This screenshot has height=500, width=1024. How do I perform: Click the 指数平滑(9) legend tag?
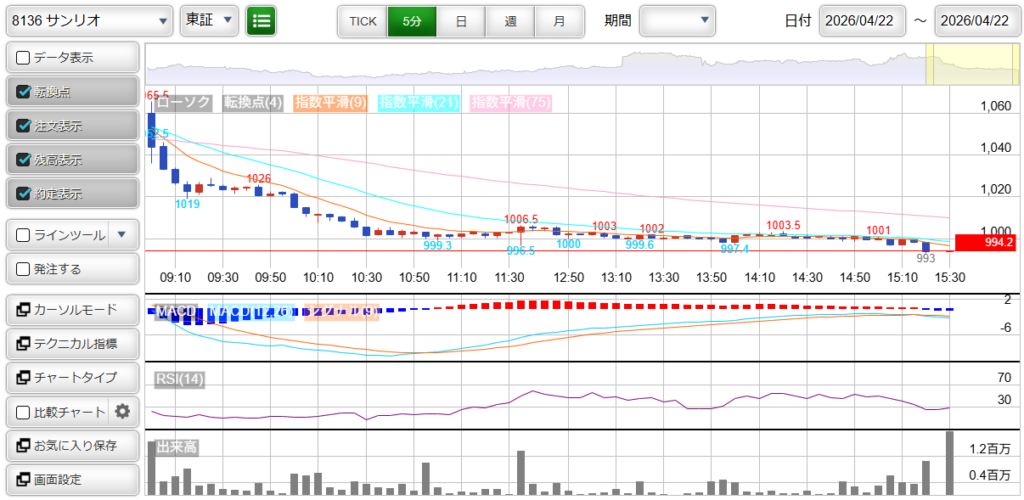(x=332, y=102)
